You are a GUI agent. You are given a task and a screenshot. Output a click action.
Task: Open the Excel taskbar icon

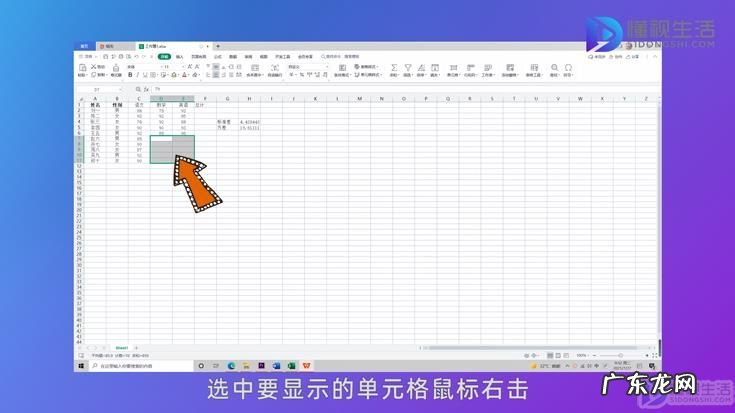(292, 366)
